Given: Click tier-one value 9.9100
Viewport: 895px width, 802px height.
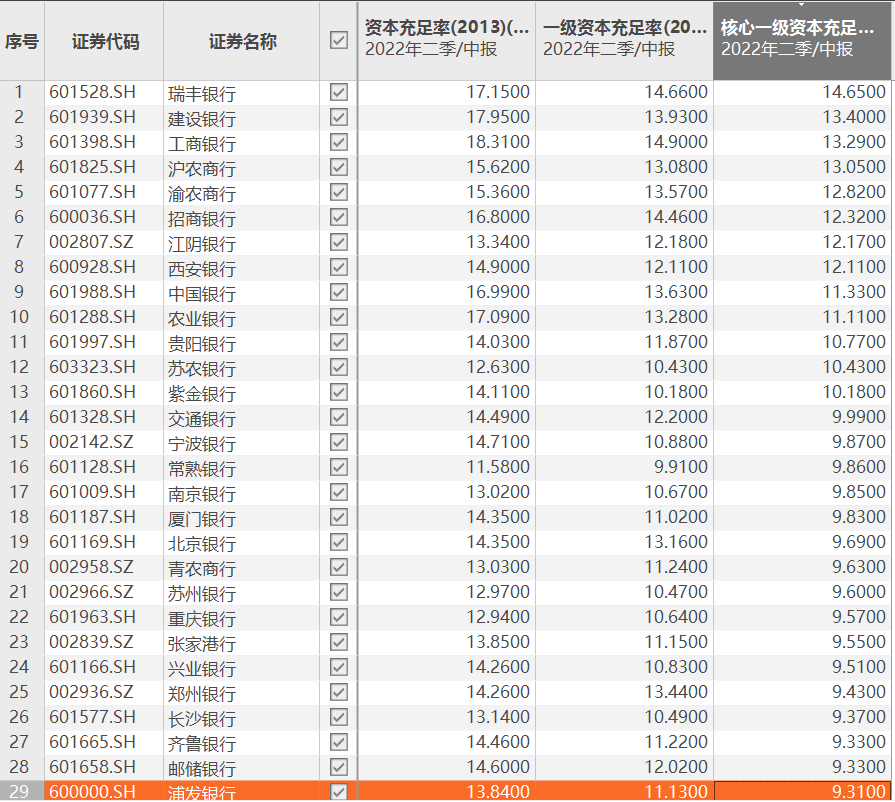Looking at the screenshot, I should 680,467.
